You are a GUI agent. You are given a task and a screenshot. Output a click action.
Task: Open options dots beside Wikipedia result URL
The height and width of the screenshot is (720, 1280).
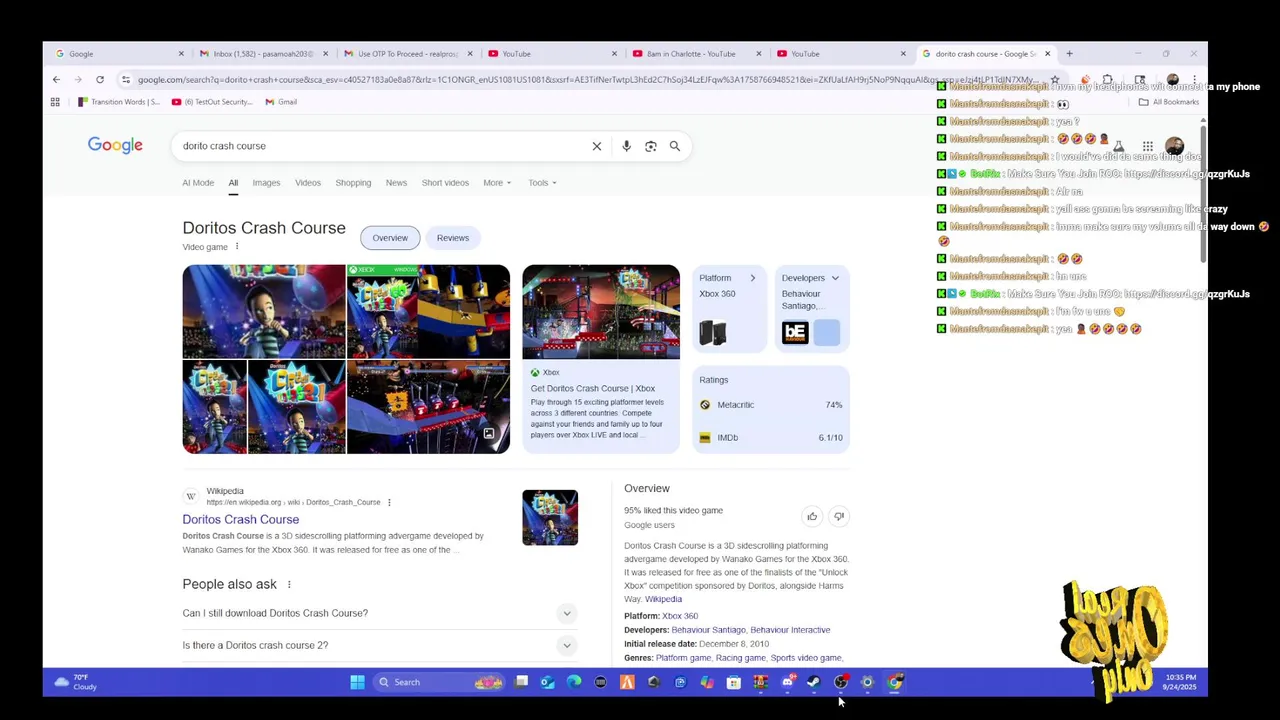pos(389,502)
